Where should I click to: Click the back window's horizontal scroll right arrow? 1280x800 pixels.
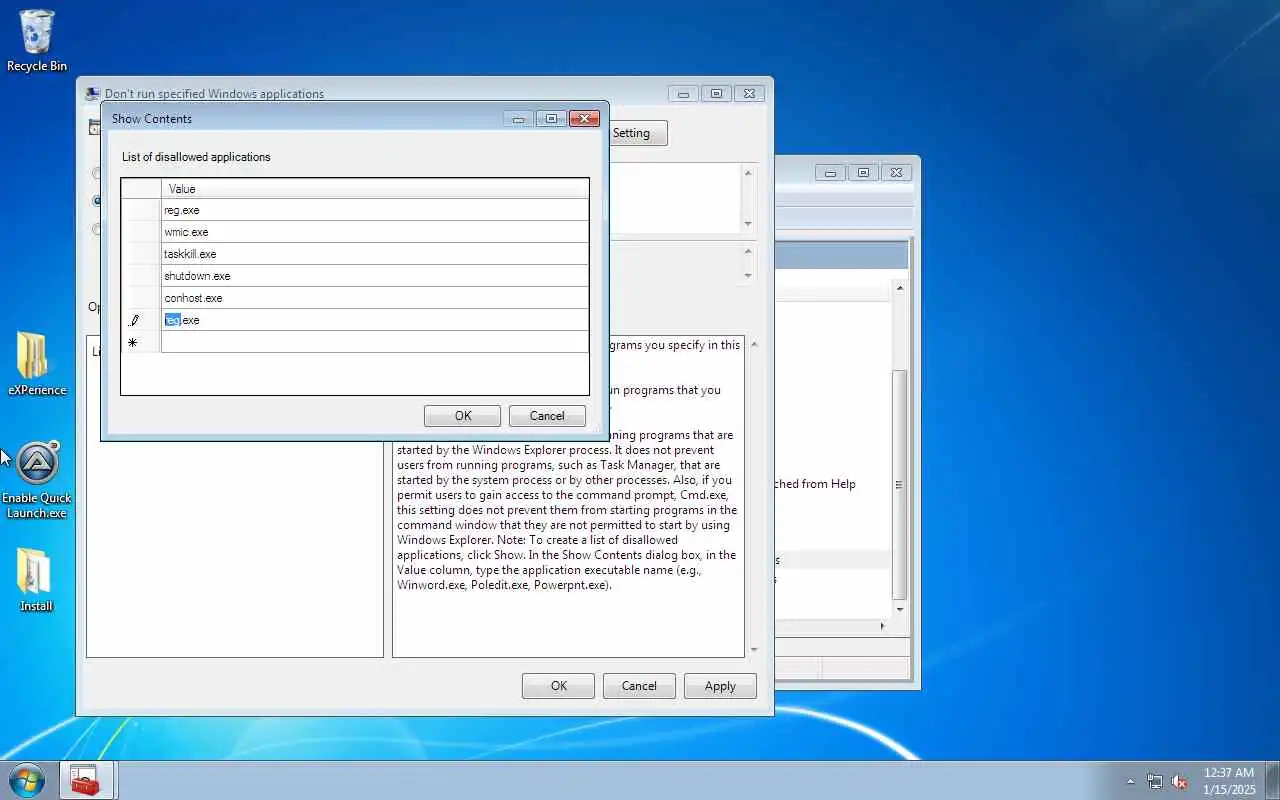(x=882, y=626)
